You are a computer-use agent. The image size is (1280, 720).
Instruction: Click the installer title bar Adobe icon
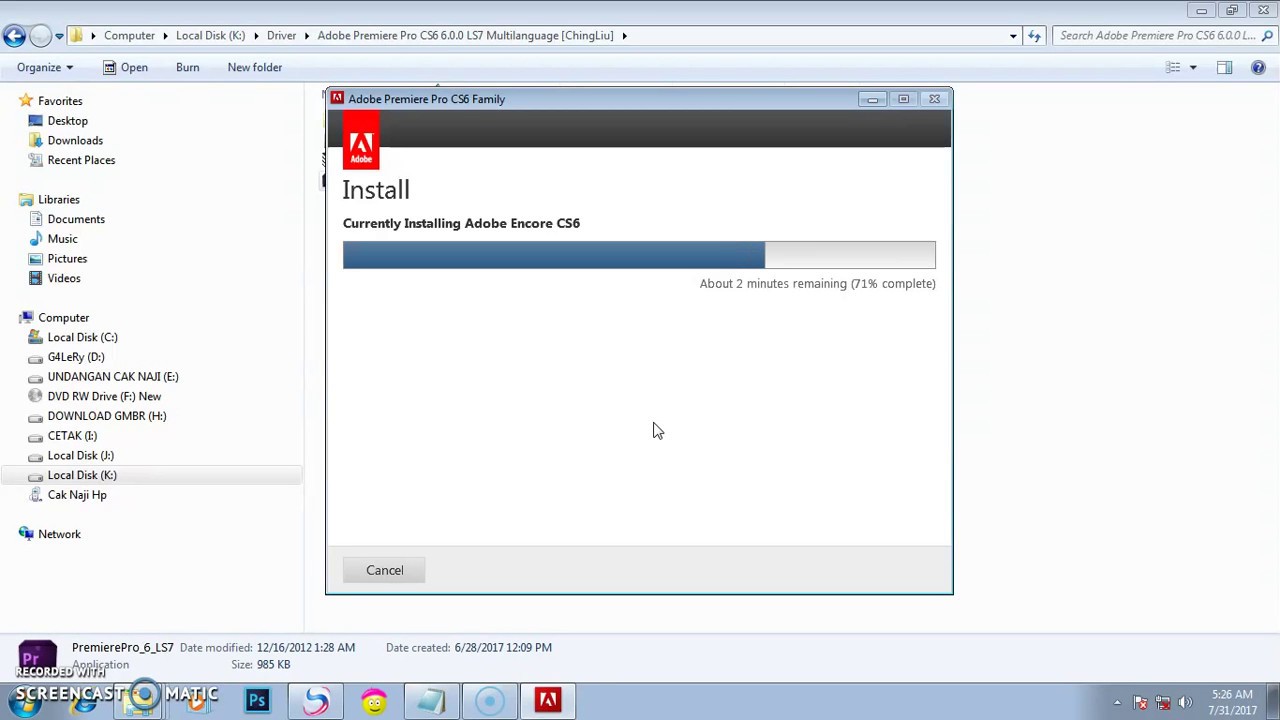pos(337,98)
